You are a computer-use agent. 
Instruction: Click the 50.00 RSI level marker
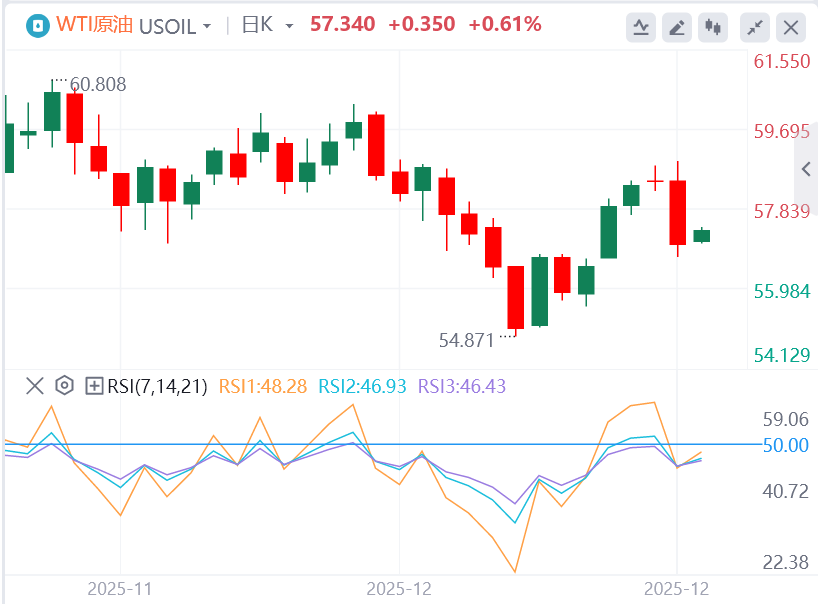coord(785,444)
